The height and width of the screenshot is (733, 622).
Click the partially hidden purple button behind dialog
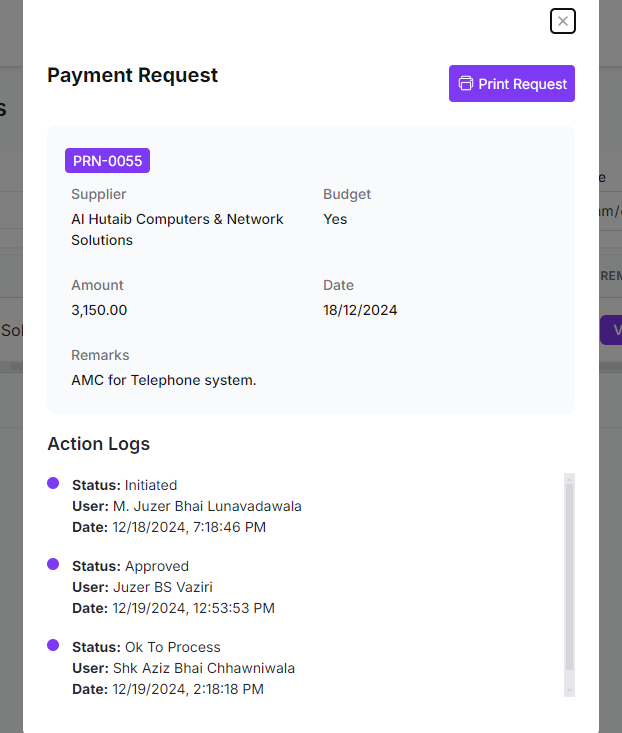click(x=611, y=330)
